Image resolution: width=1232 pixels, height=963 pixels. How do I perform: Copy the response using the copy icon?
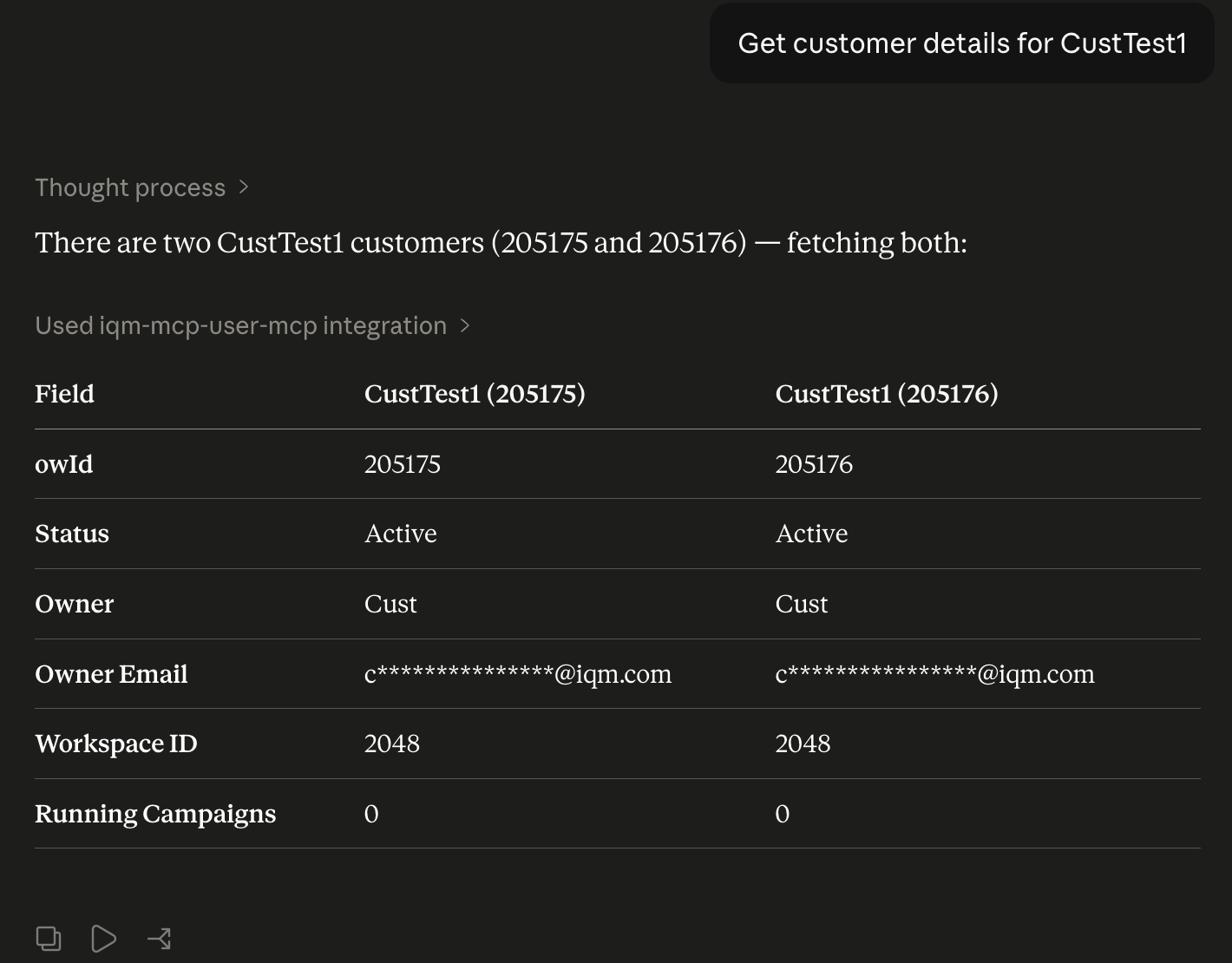pos(49,939)
